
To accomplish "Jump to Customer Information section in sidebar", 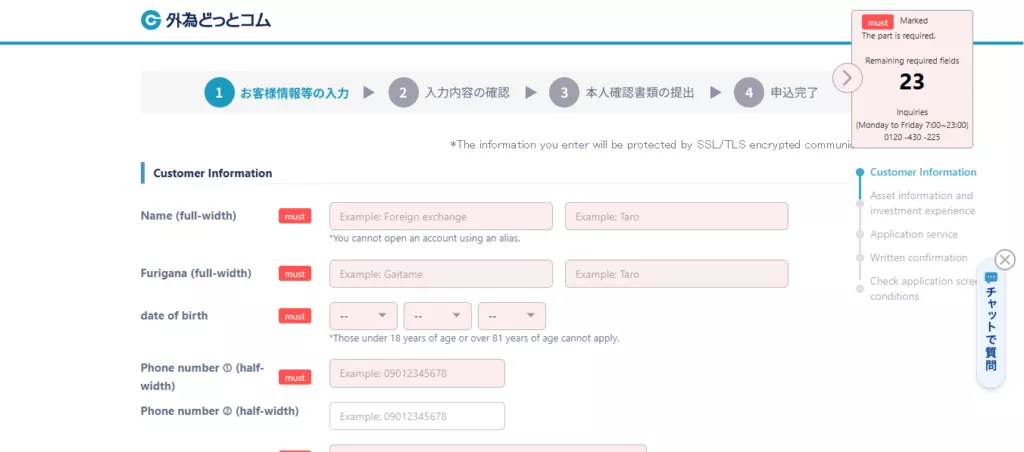I will click(923, 172).
